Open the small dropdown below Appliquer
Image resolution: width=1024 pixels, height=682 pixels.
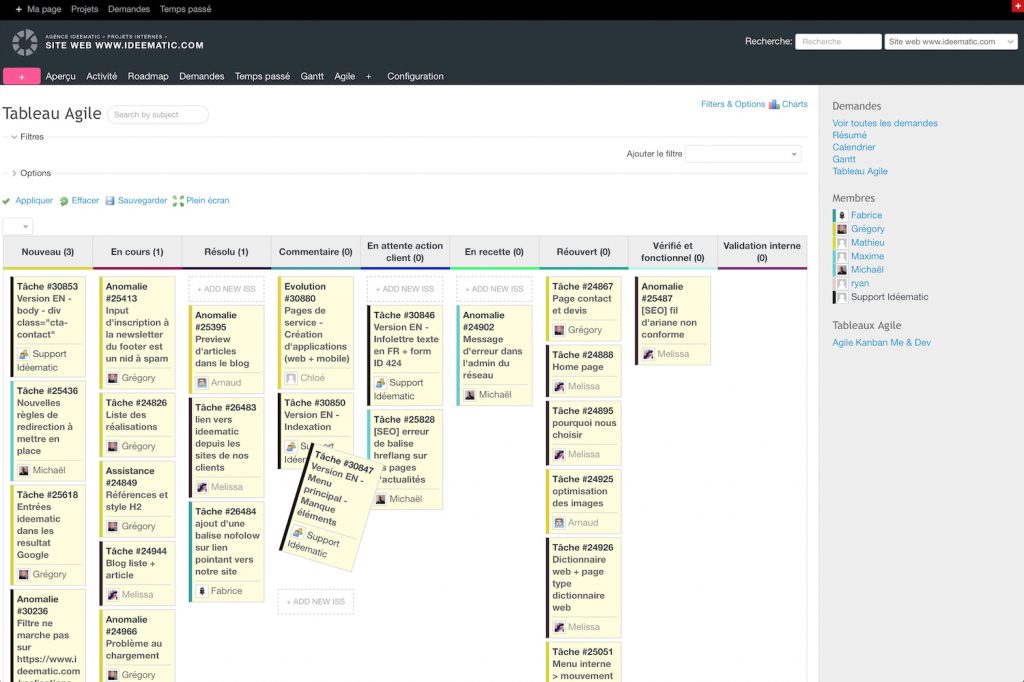click(18, 227)
